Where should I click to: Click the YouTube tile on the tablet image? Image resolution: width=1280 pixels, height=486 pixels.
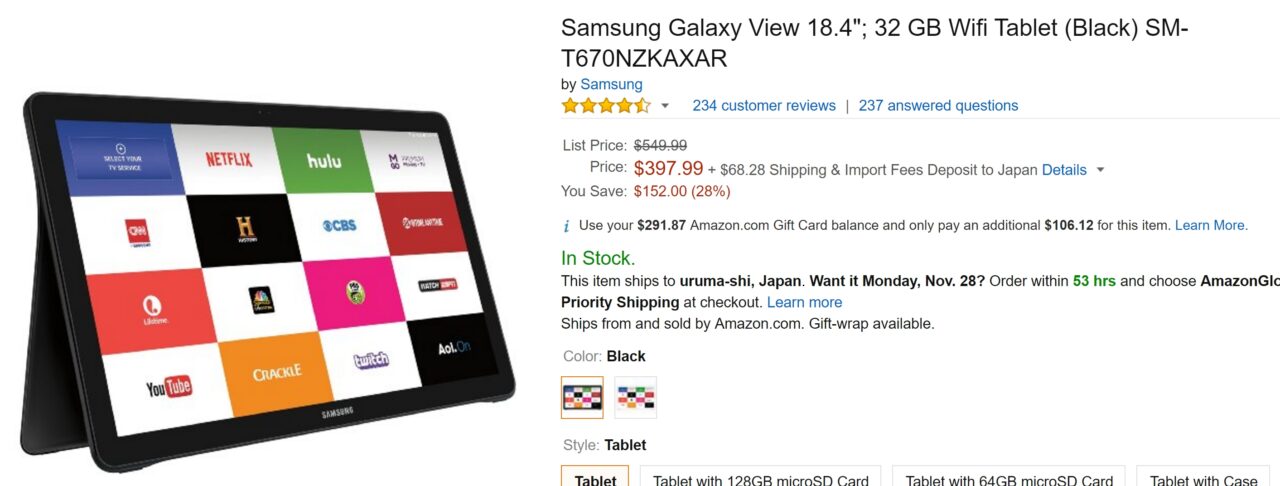[168, 388]
